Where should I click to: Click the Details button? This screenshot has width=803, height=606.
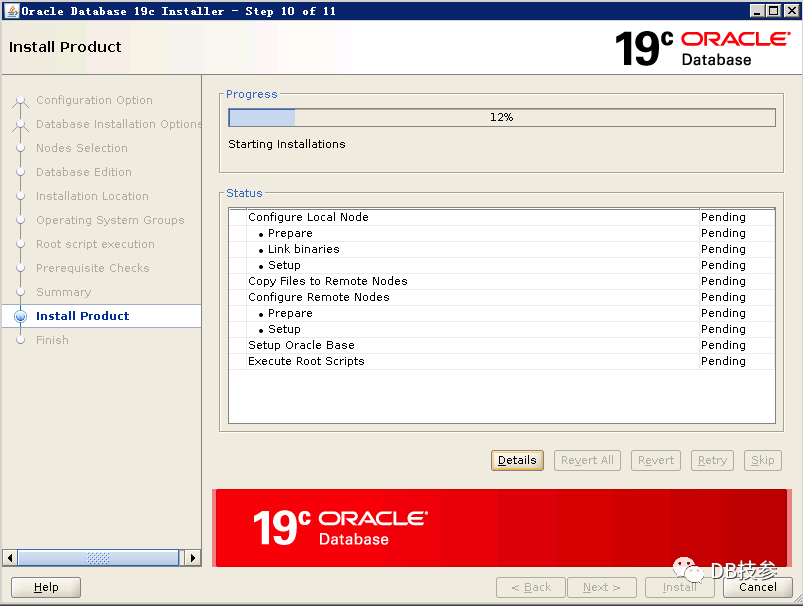(x=517, y=460)
